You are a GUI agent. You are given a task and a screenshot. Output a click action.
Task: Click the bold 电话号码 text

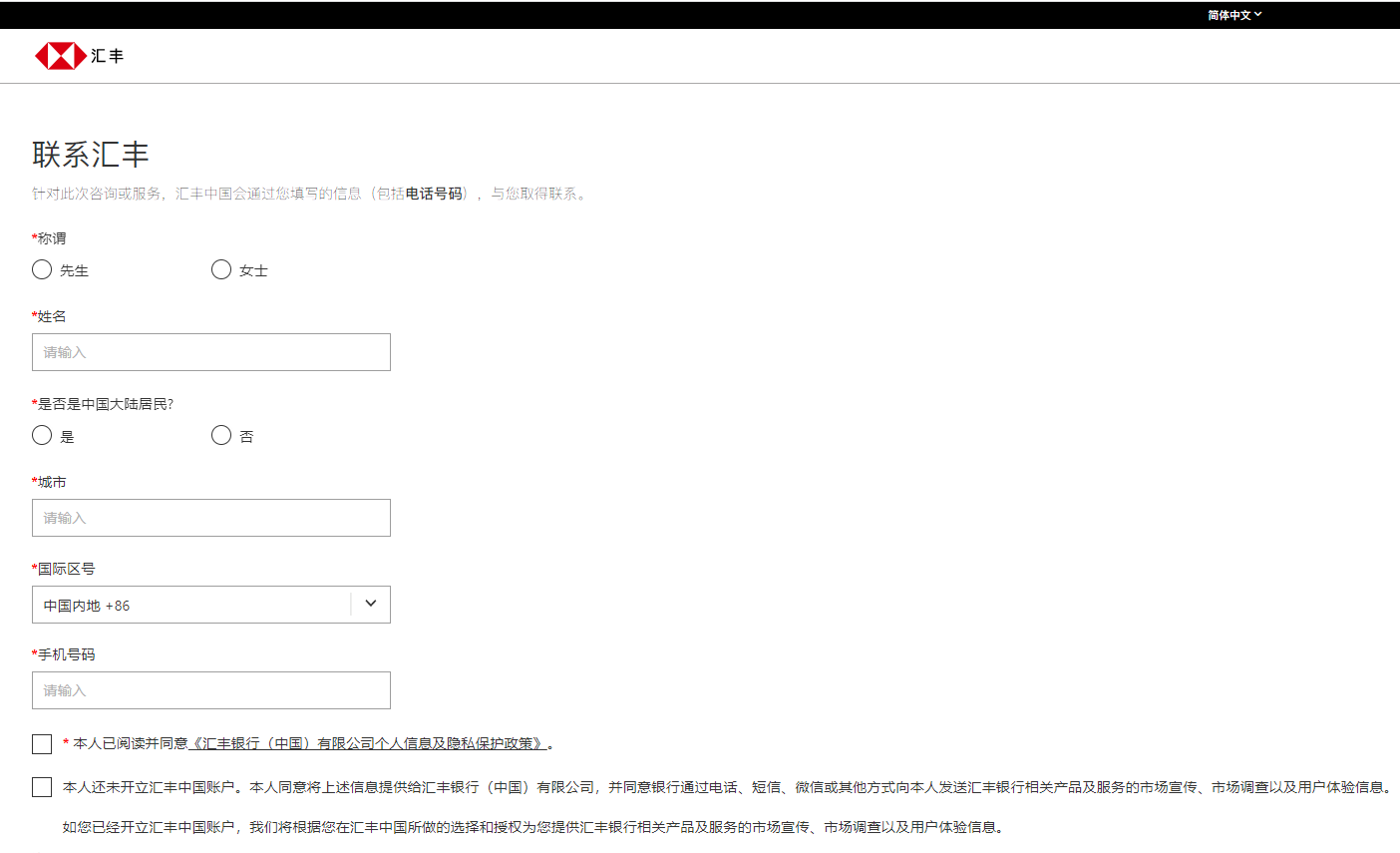(x=434, y=194)
